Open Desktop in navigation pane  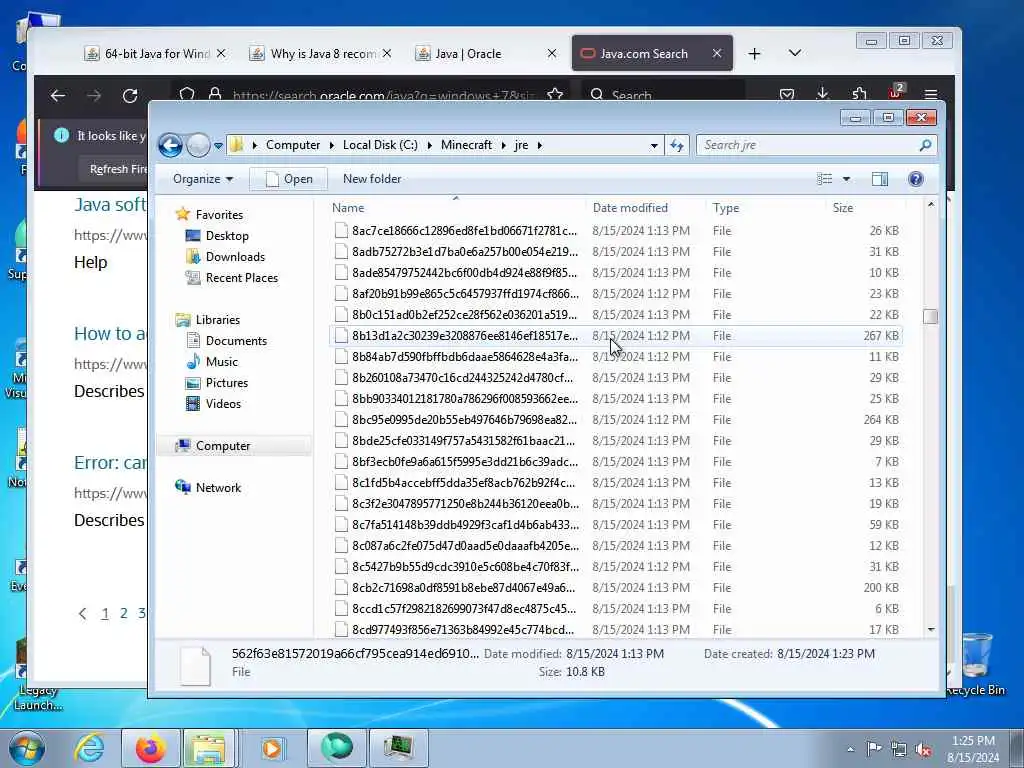coord(227,236)
